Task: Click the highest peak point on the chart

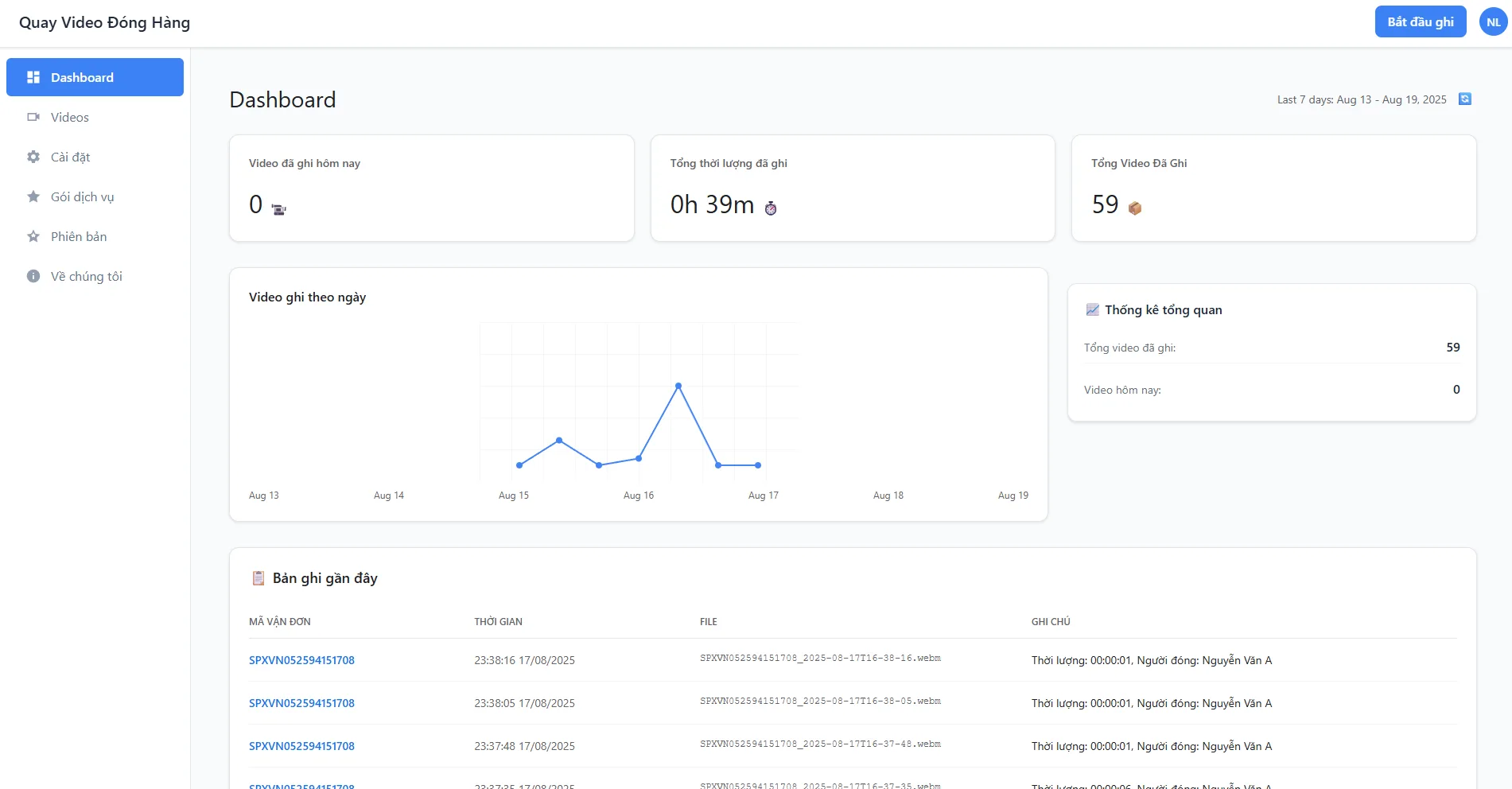Action: [678, 386]
